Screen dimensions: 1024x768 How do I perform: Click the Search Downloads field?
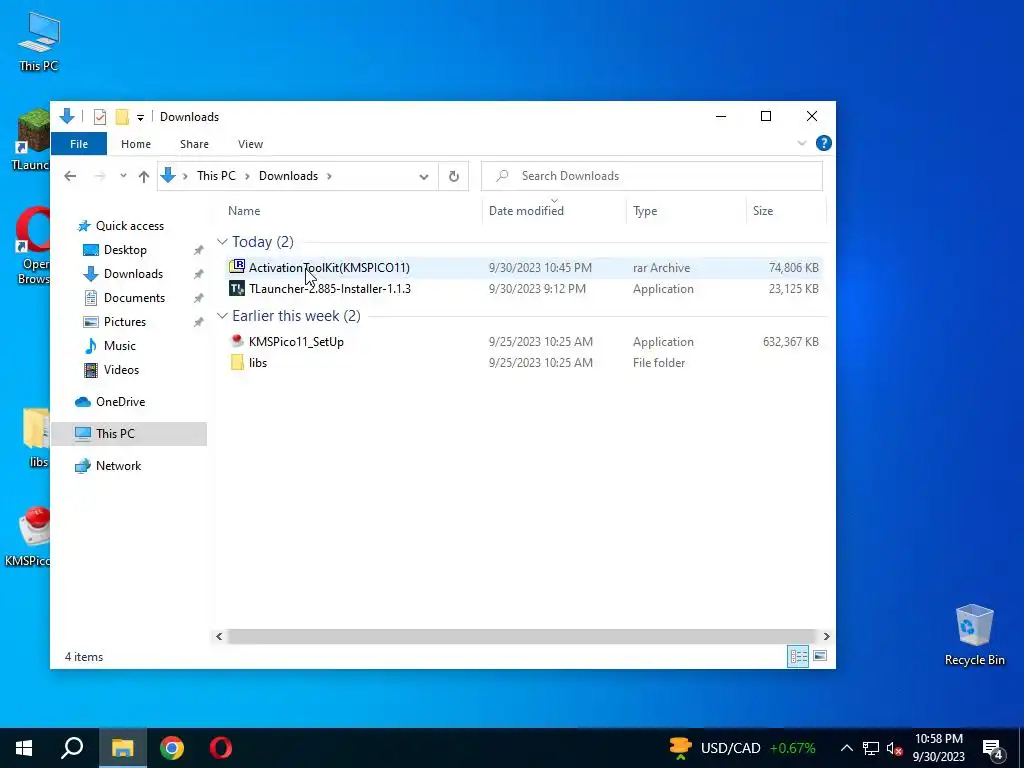652,176
